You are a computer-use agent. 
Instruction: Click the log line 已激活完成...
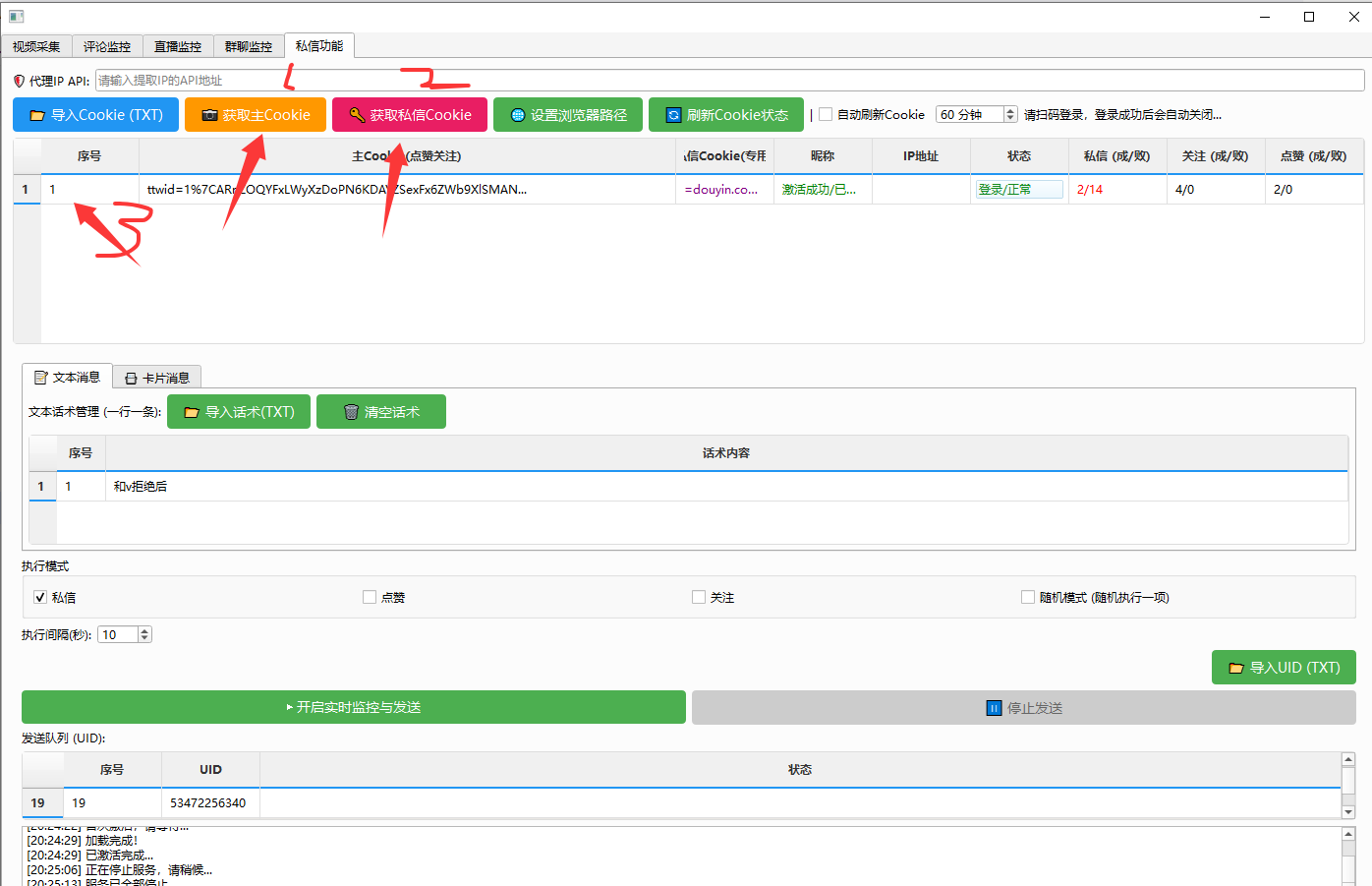(90, 856)
